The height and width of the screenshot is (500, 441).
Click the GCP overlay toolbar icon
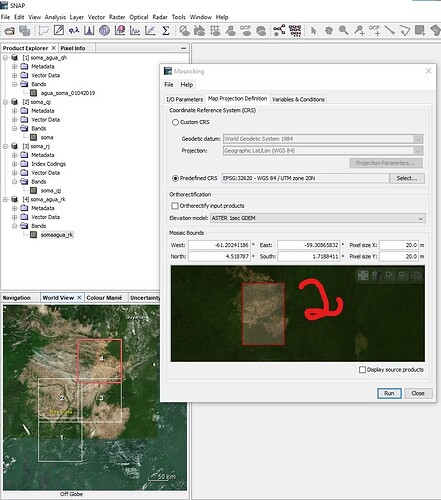click(x=245, y=30)
